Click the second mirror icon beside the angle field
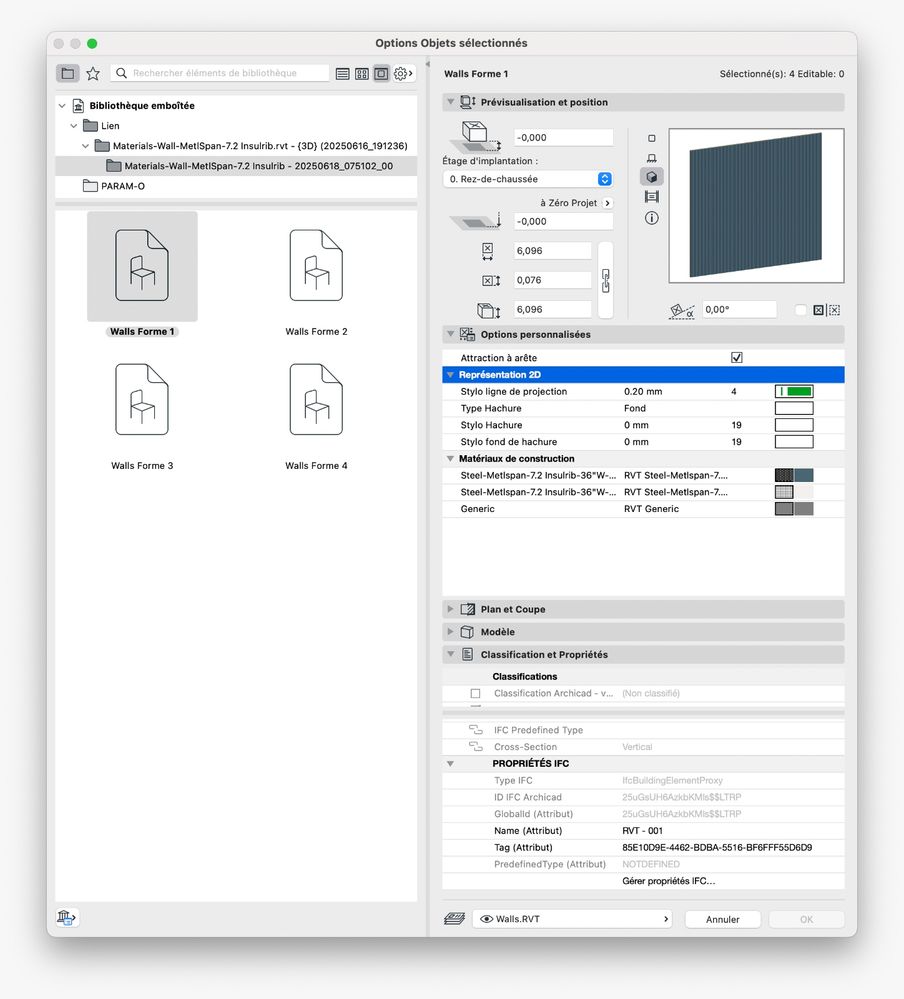Image resolution: width=904 pixels, height=999 pixels. coord(834,310)
